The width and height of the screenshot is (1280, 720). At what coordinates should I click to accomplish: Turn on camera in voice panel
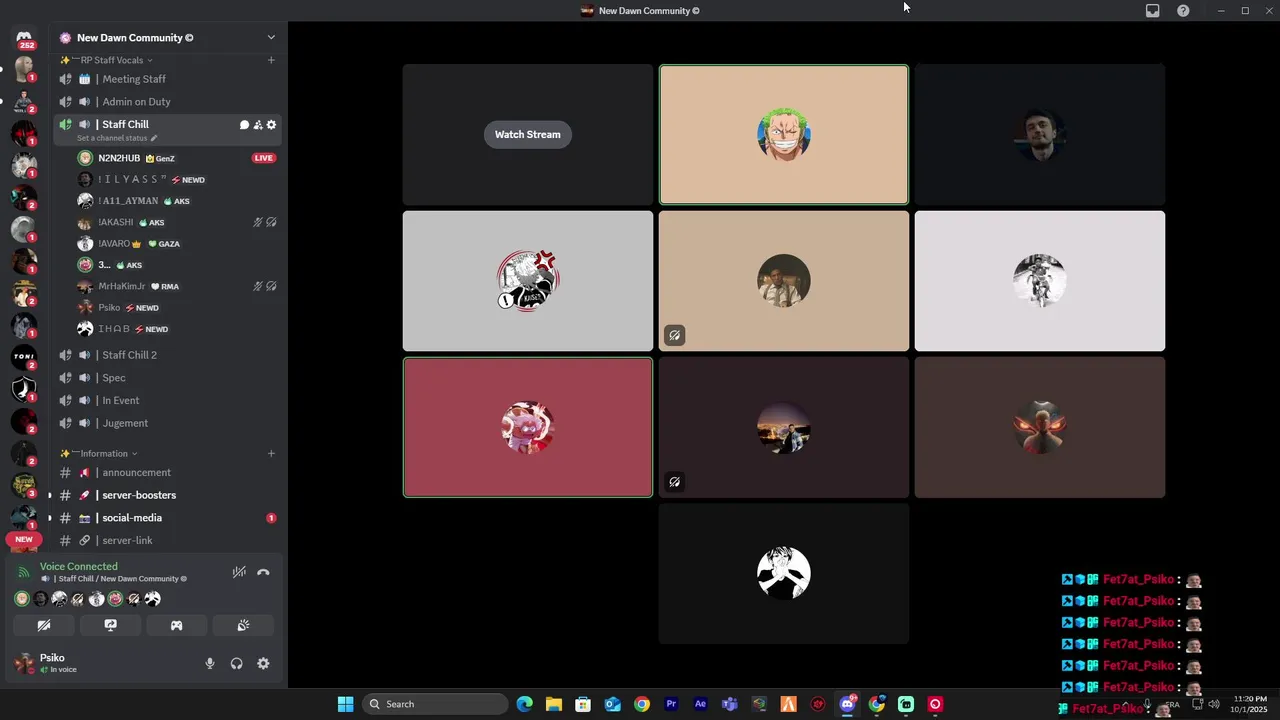44,625
